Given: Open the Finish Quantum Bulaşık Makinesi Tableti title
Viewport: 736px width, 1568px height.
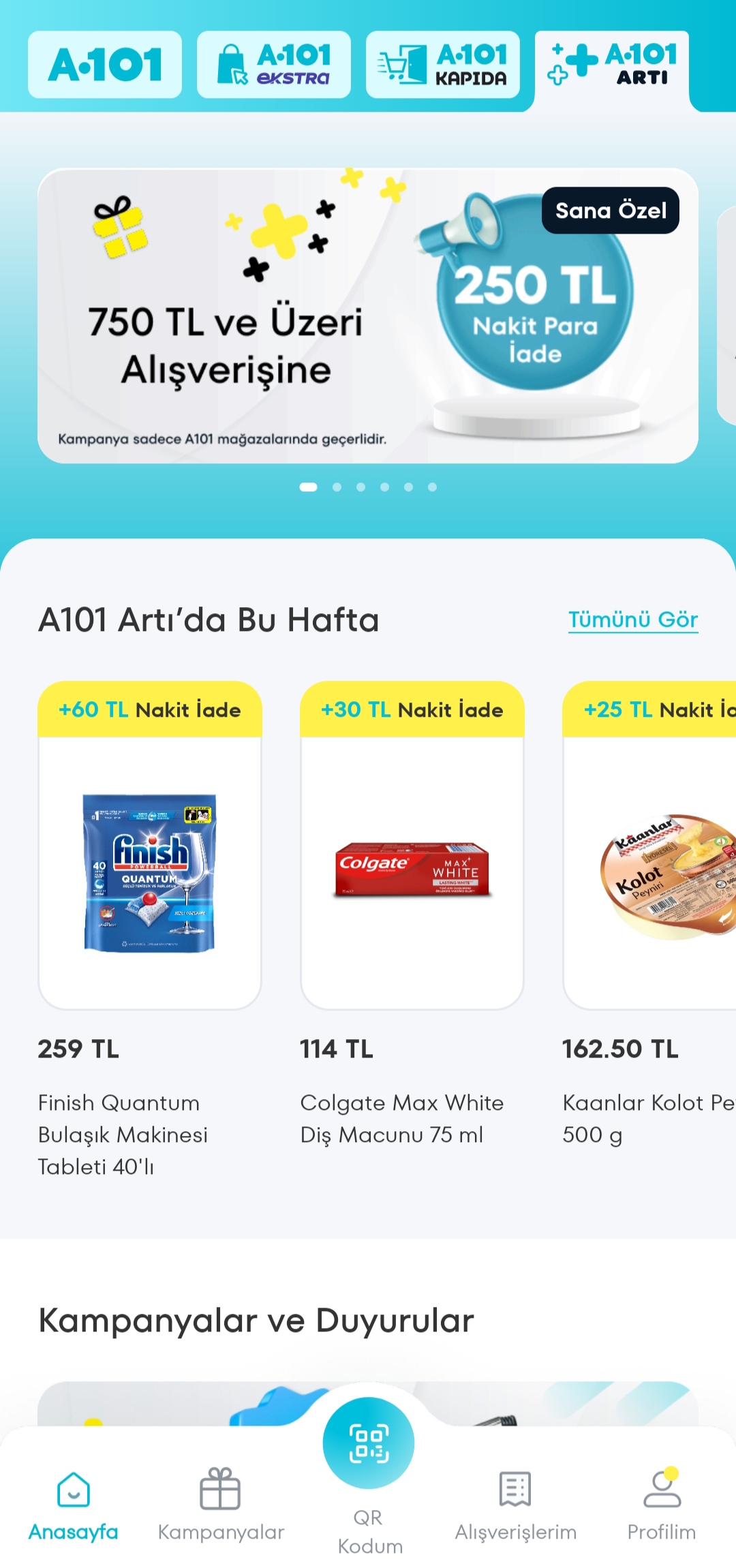Looking at the screenshot, I should coord(123,1135).
